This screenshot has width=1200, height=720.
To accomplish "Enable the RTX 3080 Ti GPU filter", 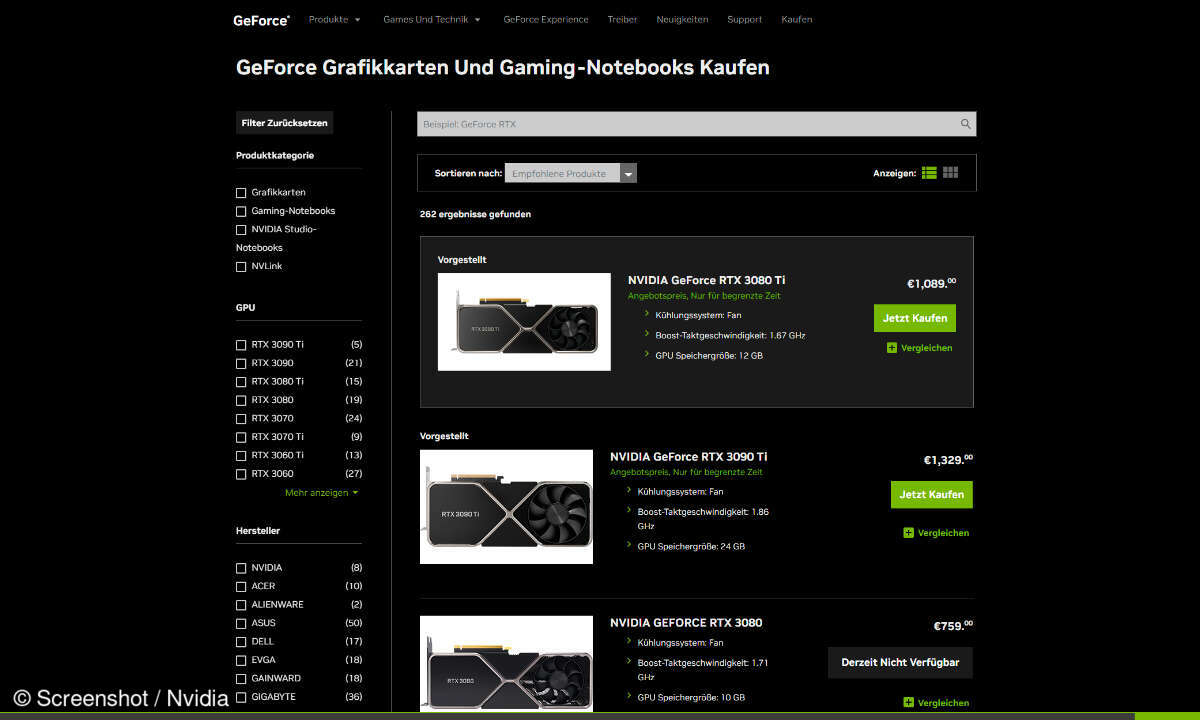I will 241,381.
